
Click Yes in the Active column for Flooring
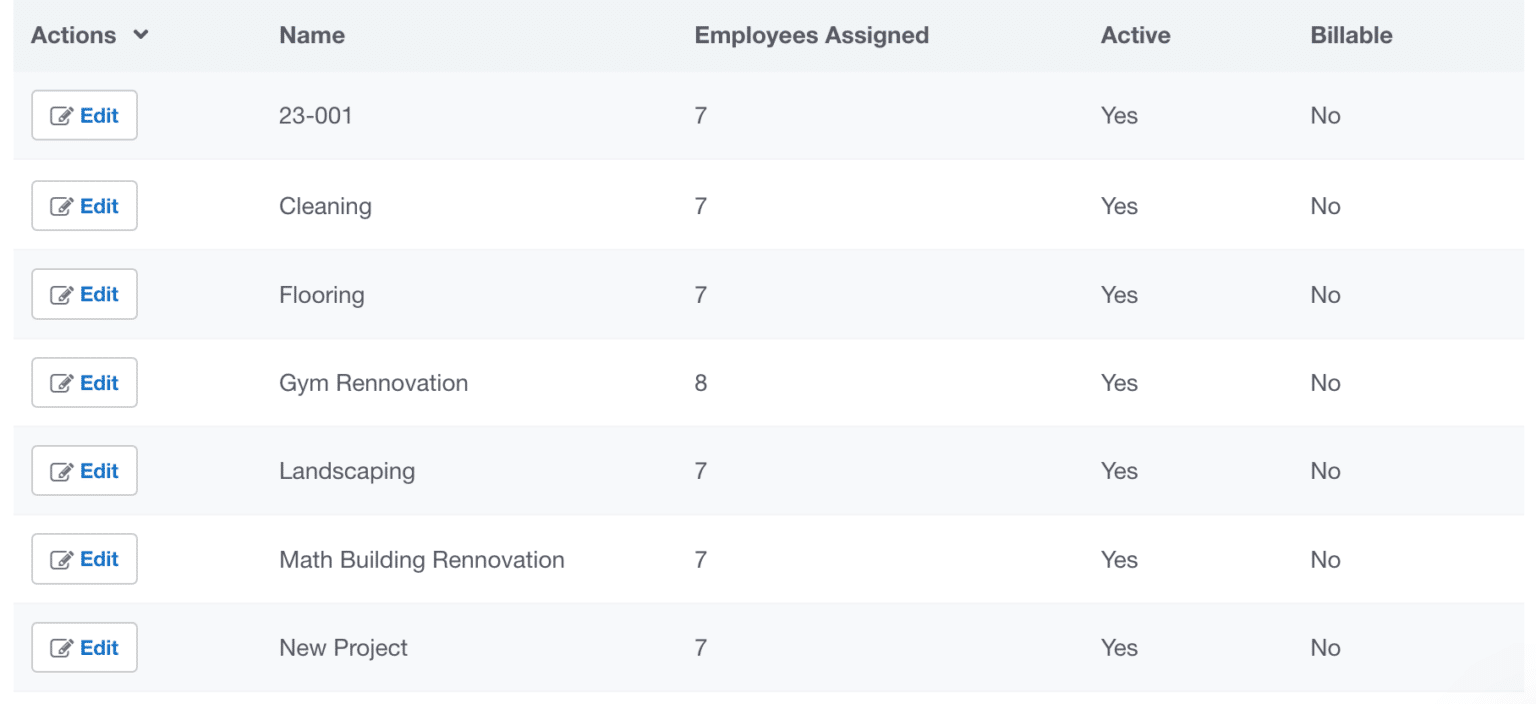(x=1118, y=294)
